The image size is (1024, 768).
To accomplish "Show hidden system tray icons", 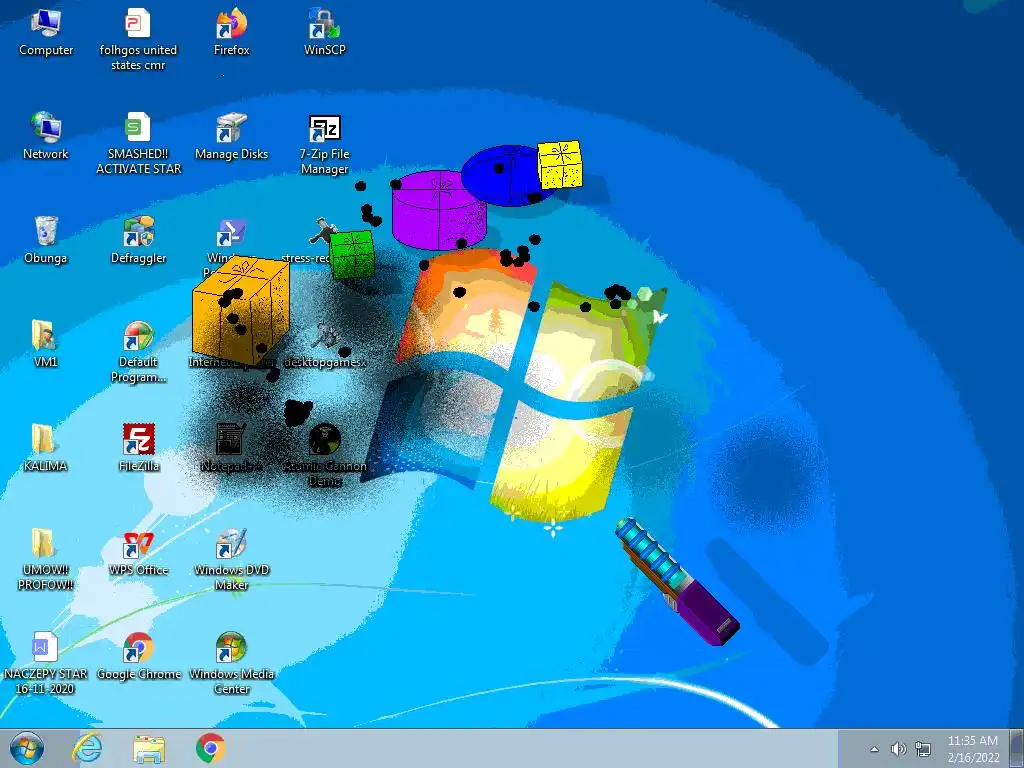I will click(874, 749).
